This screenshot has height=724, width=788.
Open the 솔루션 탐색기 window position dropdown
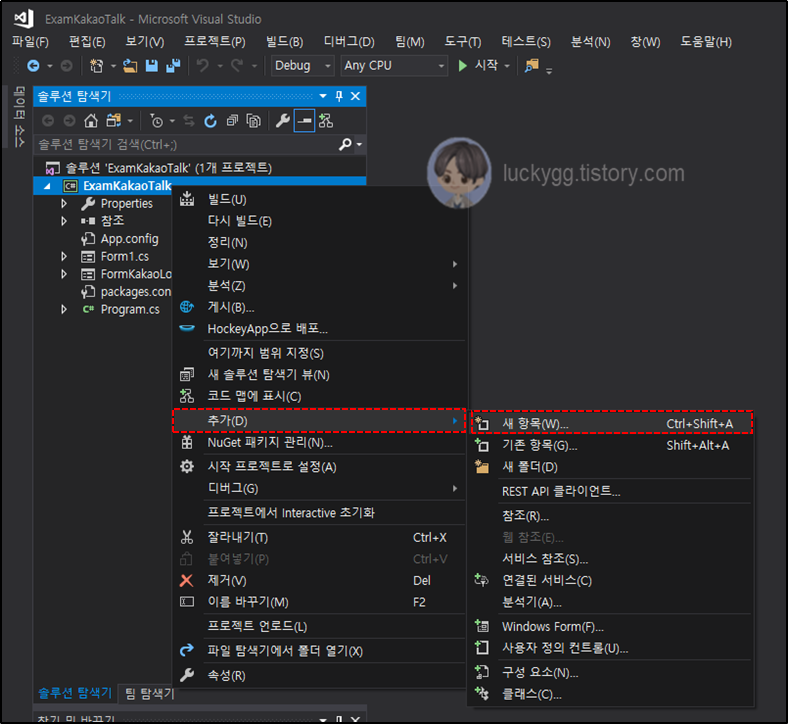323,96
